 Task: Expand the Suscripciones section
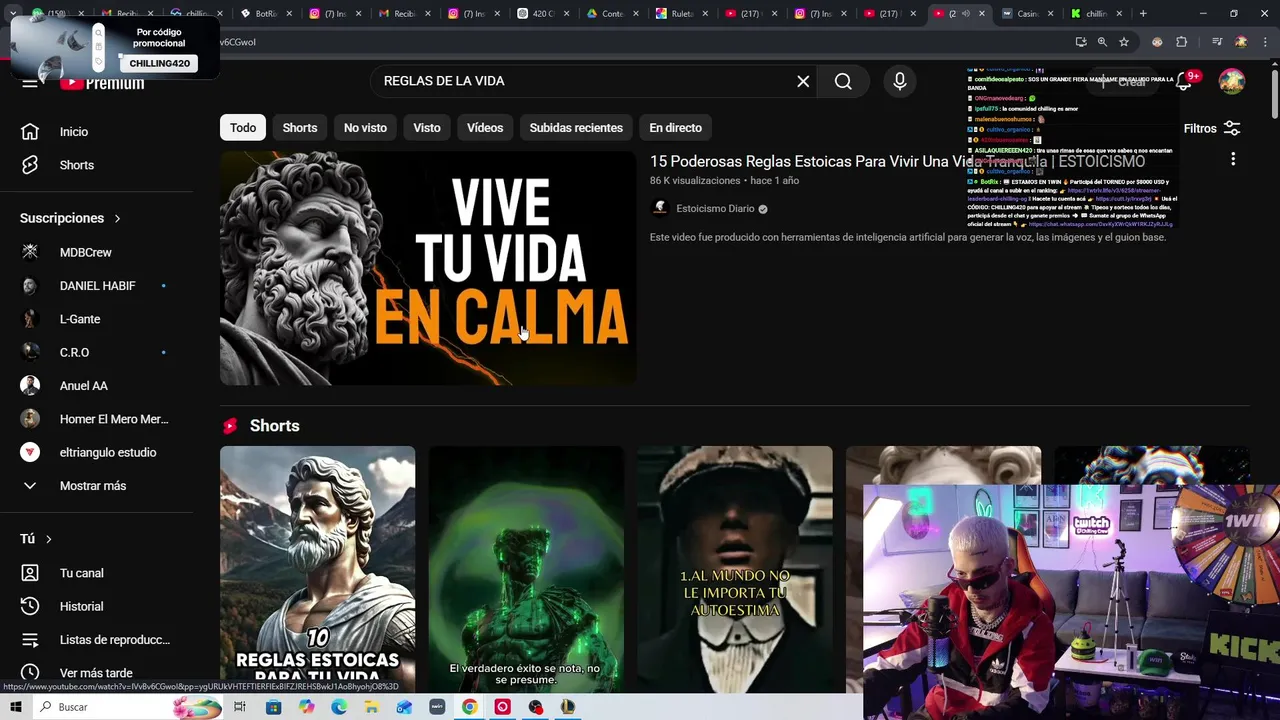70,218
